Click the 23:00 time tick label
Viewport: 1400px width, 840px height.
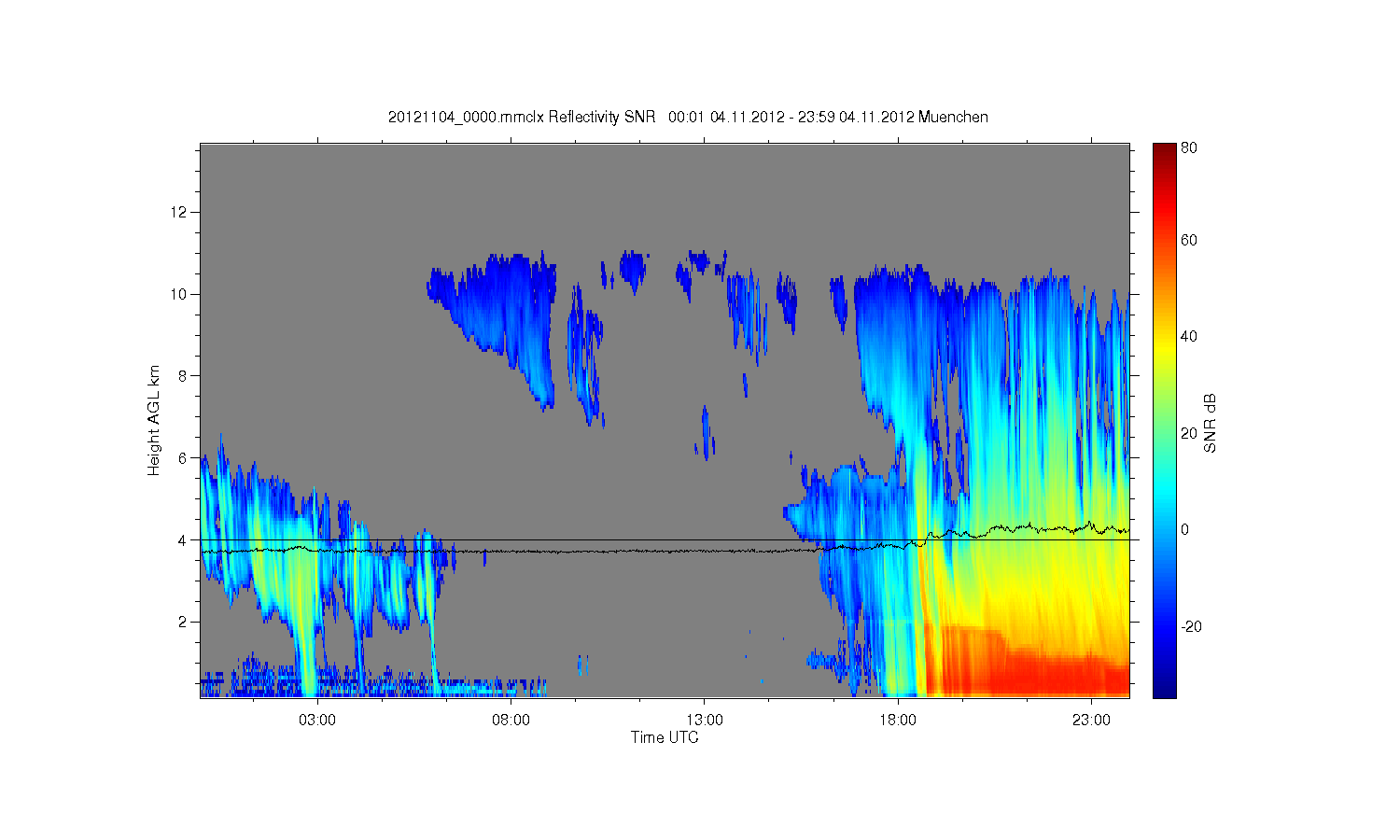tap(1091, 721)
